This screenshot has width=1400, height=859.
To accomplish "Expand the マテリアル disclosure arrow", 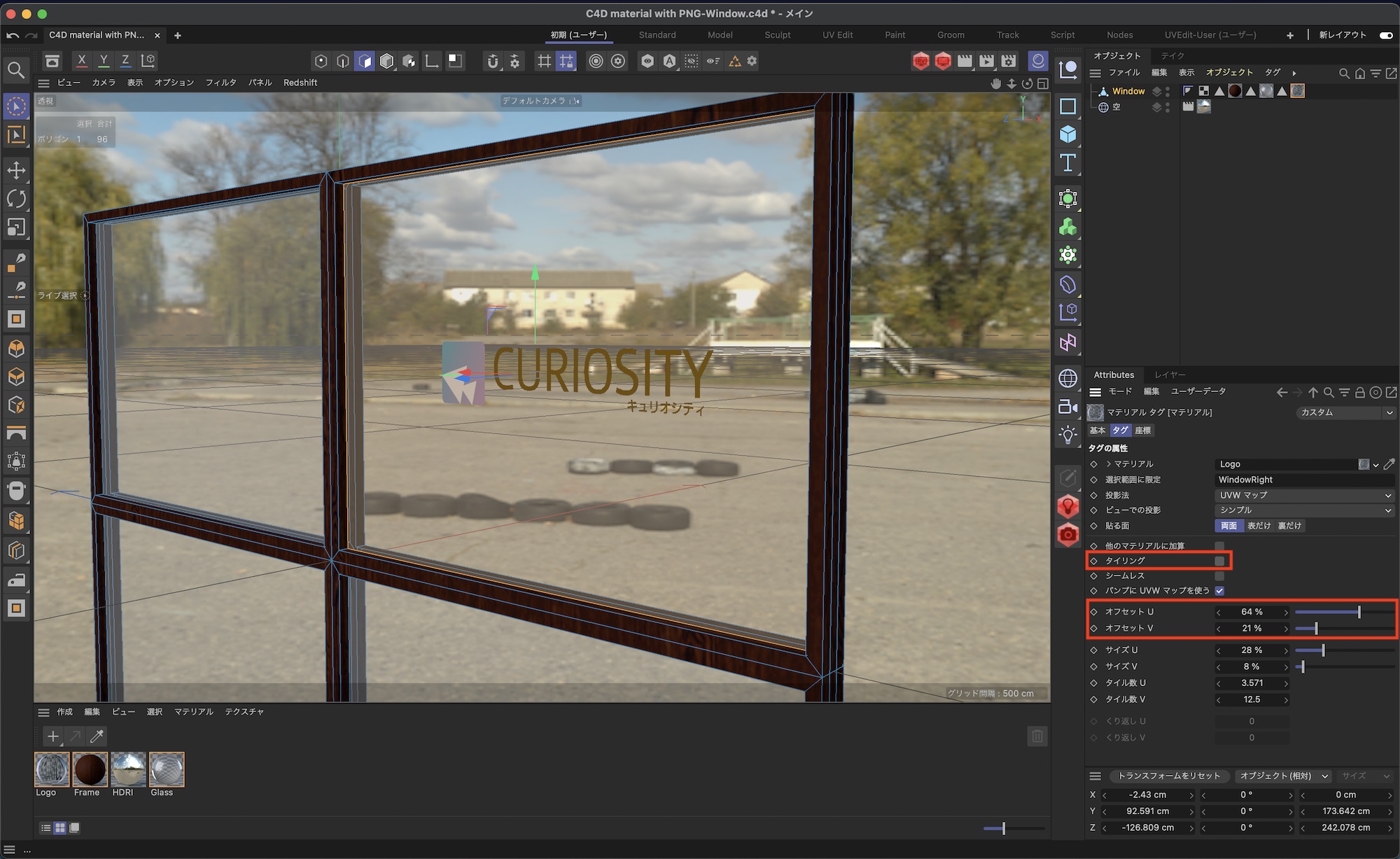I will pos(1109,464).
